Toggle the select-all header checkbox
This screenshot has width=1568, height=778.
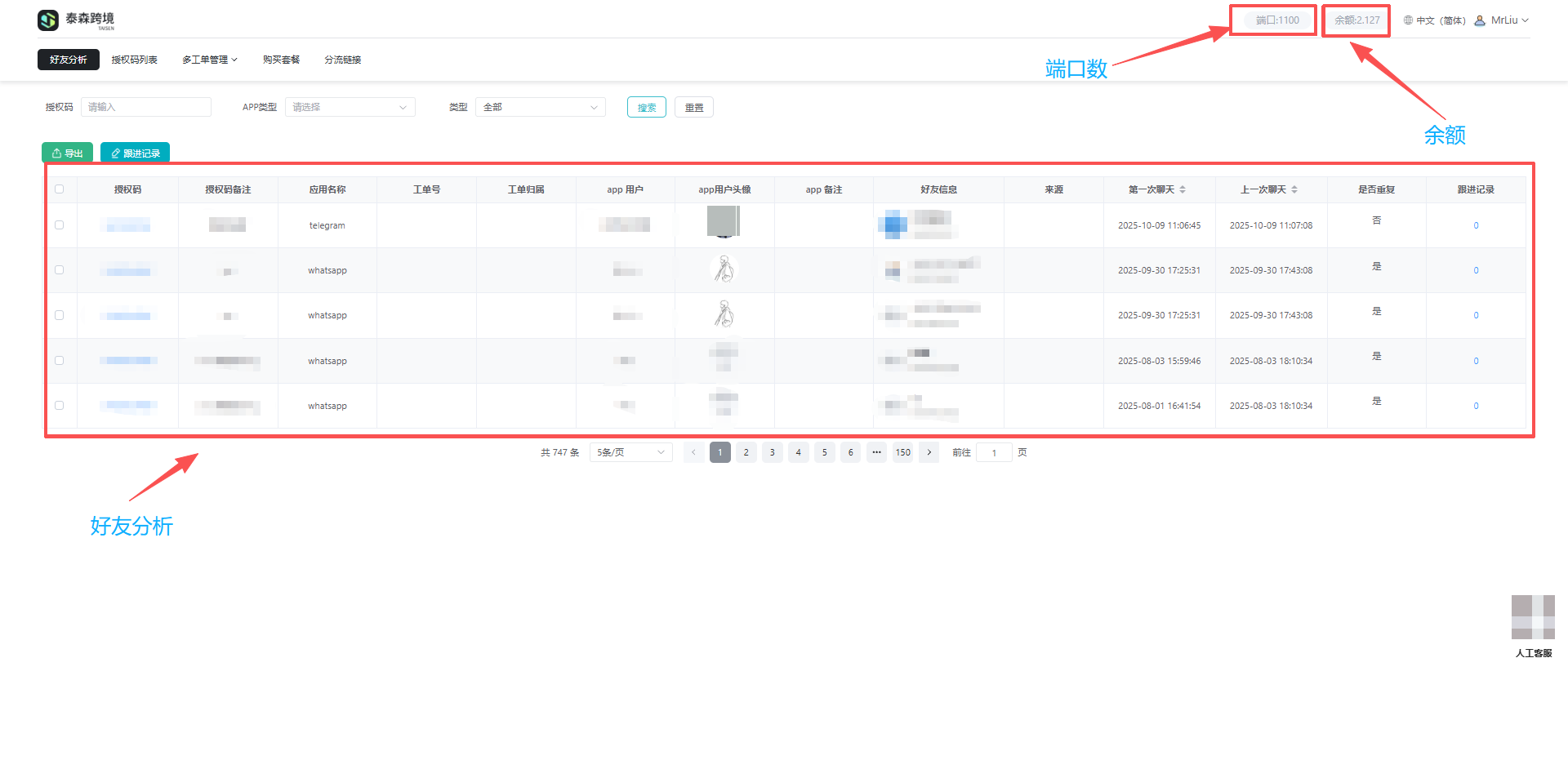(59, 189)
